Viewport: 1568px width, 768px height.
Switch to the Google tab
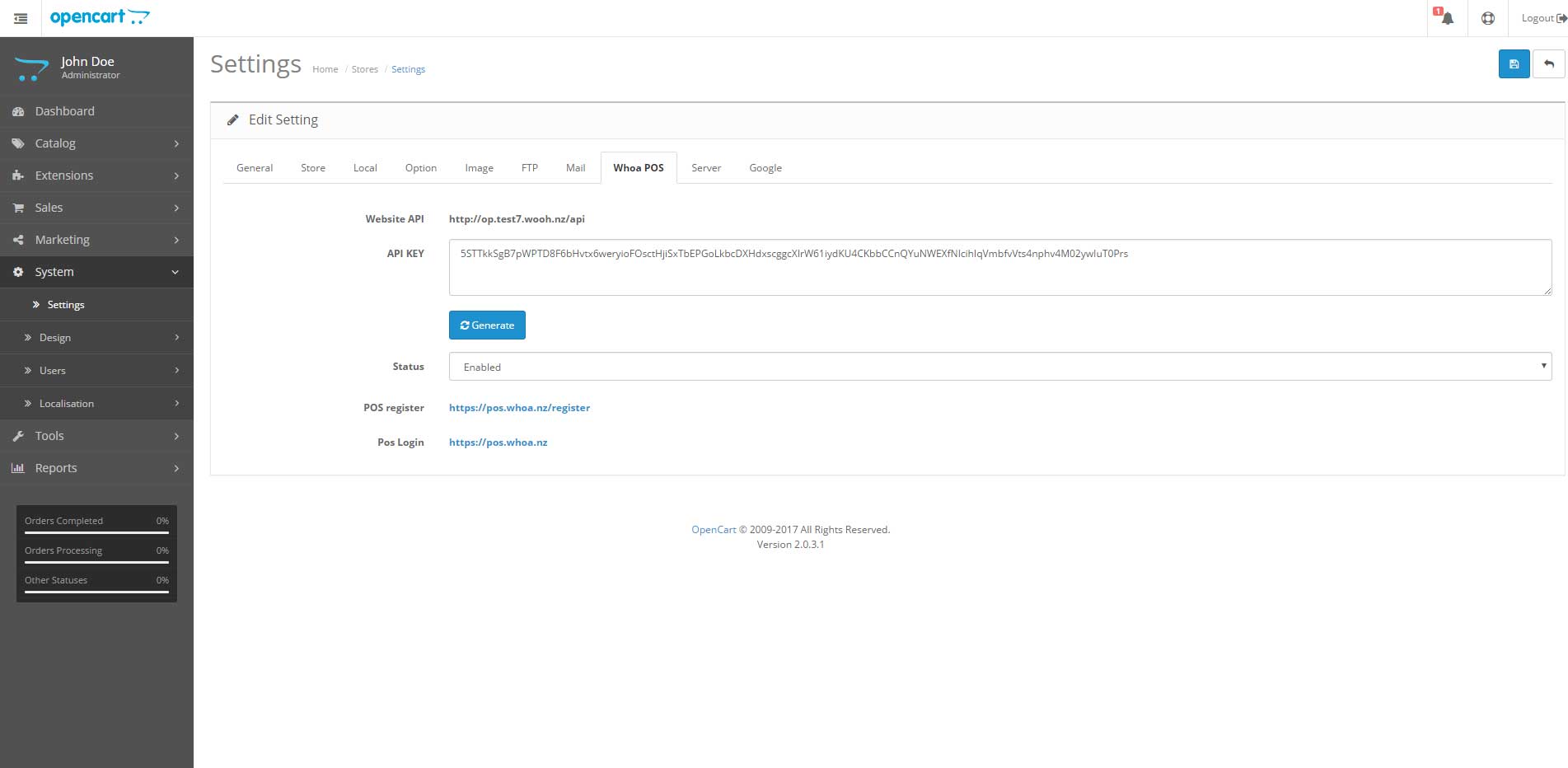[765, 167]
